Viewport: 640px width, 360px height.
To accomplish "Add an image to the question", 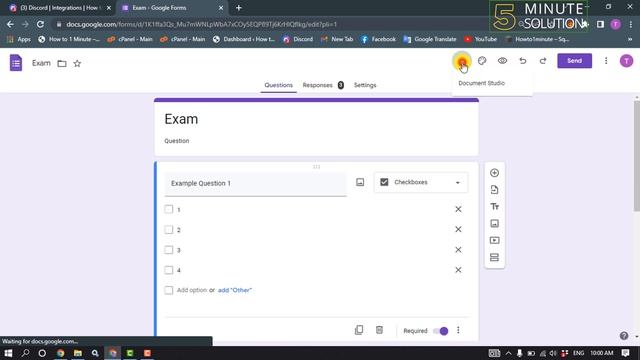I will click(360, 182).
